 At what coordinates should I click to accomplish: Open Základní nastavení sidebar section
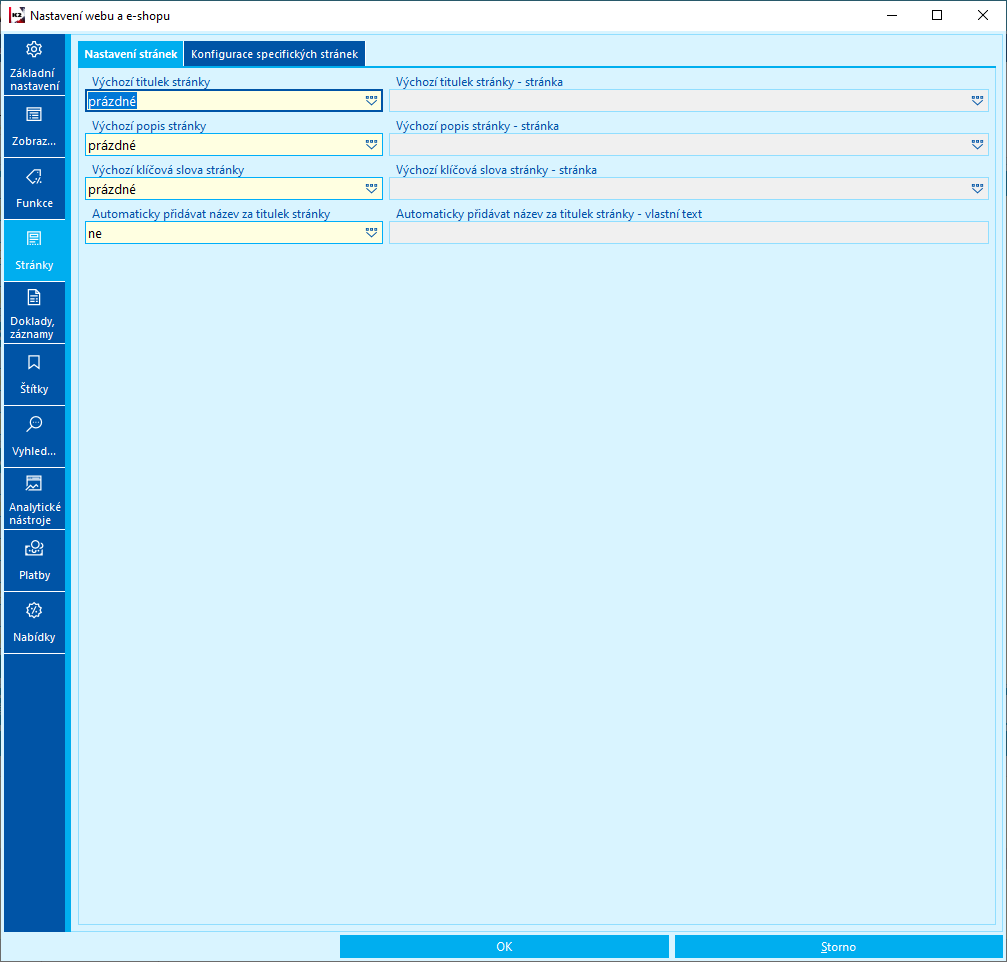(34, 65)
